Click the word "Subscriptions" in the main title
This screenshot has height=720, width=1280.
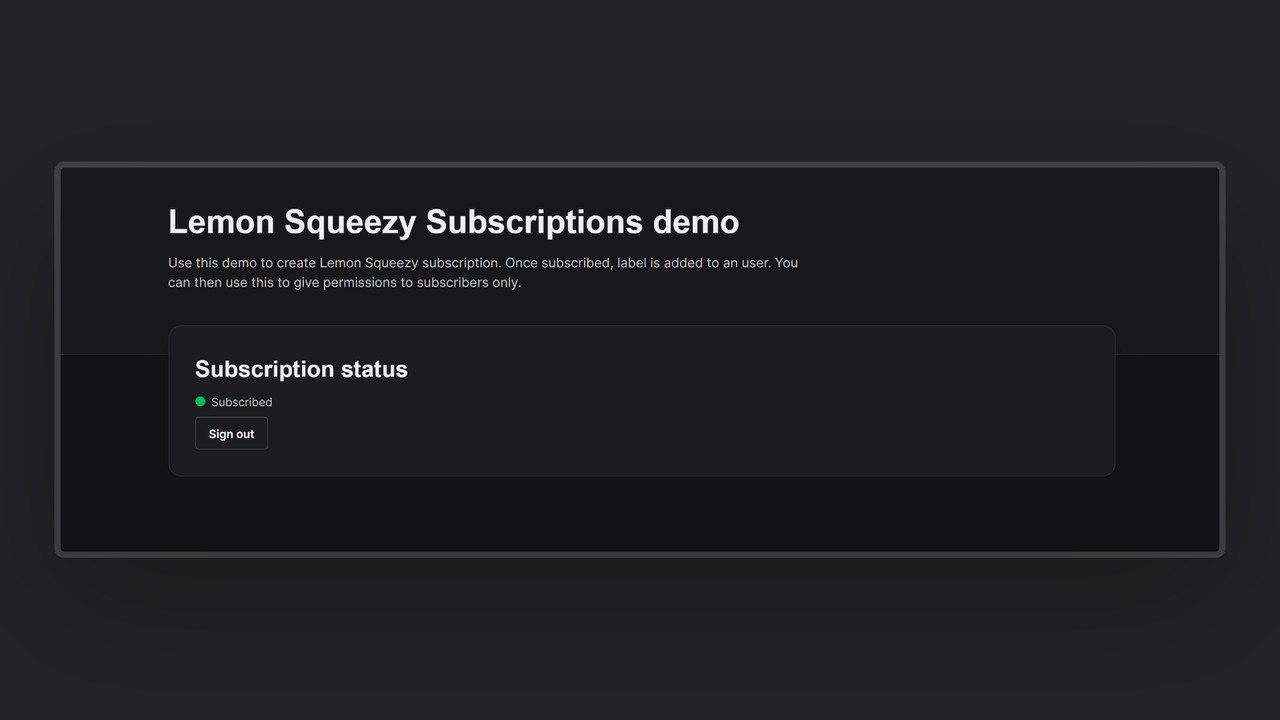[534, 222]
